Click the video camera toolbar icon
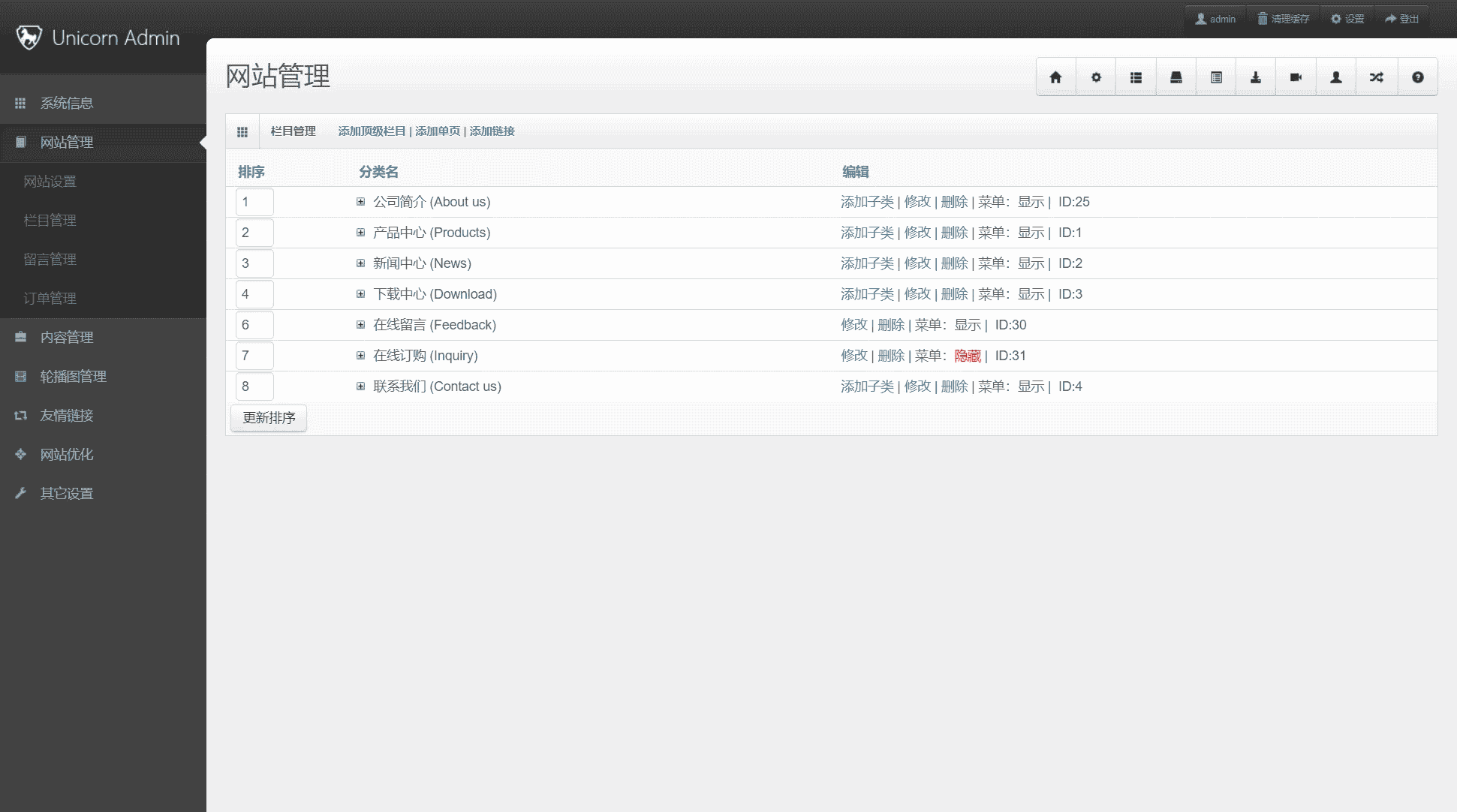Screen dimensions: 1457x812 pos(1296,77)
